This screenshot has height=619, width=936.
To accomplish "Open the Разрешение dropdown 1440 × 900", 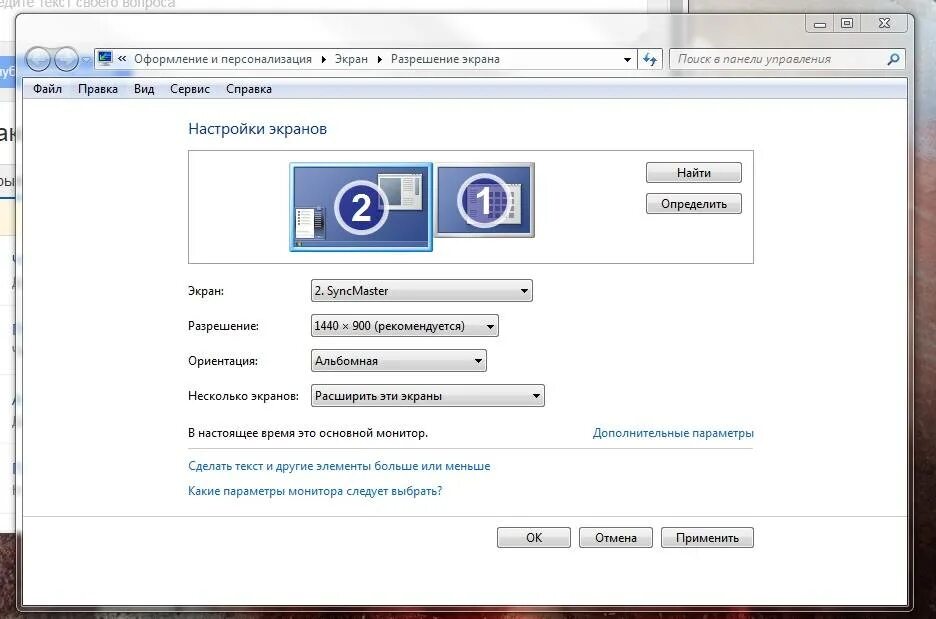I will [x=404, y=326].
